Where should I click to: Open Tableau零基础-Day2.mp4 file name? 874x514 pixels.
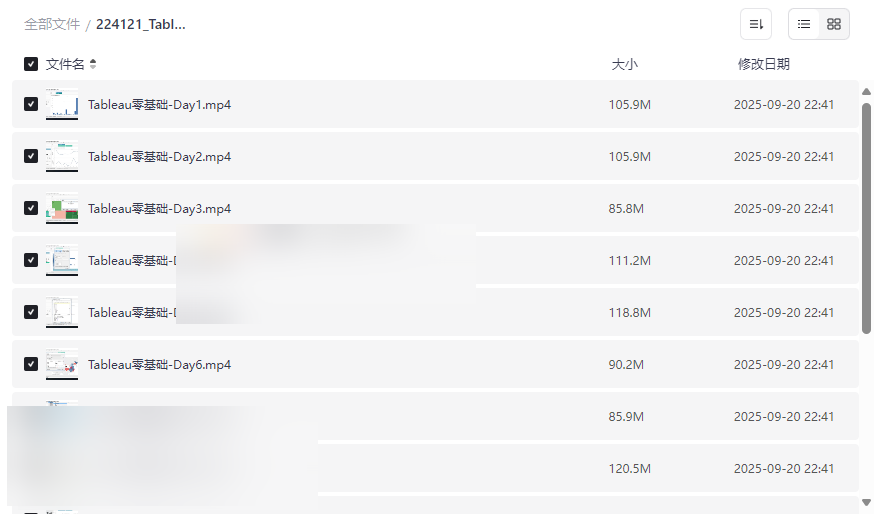[x=160, y=156]
